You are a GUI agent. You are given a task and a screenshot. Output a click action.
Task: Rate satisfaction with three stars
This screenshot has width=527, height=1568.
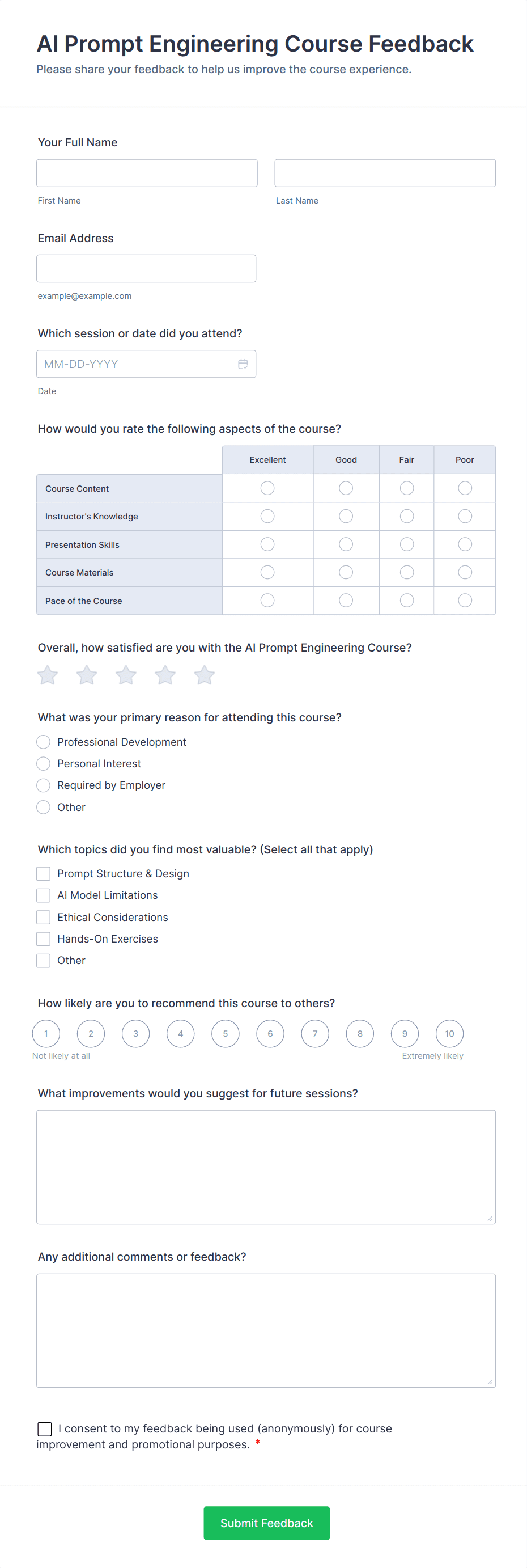coord(125,674)
